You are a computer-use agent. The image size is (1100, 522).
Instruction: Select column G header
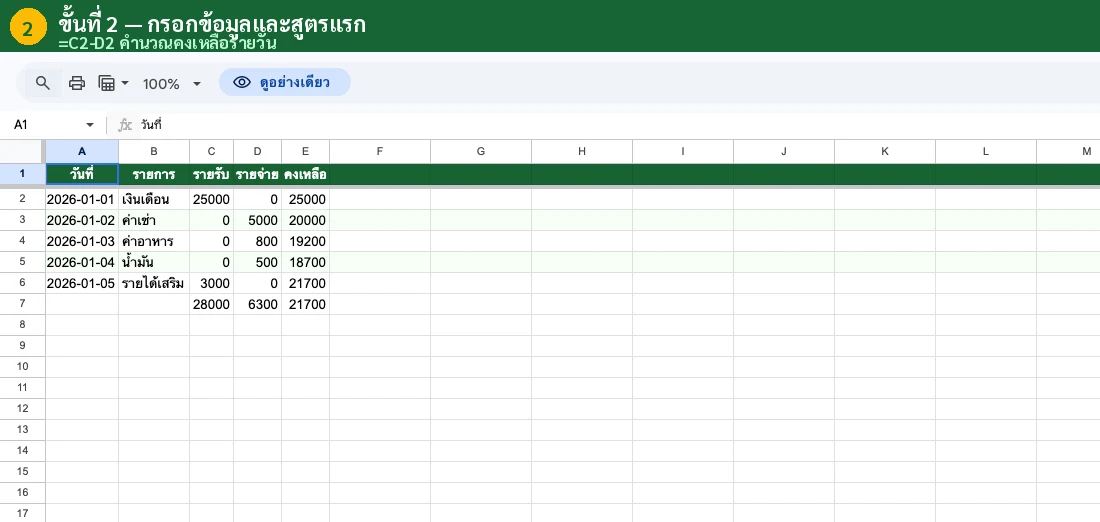[x=481, y=151]
